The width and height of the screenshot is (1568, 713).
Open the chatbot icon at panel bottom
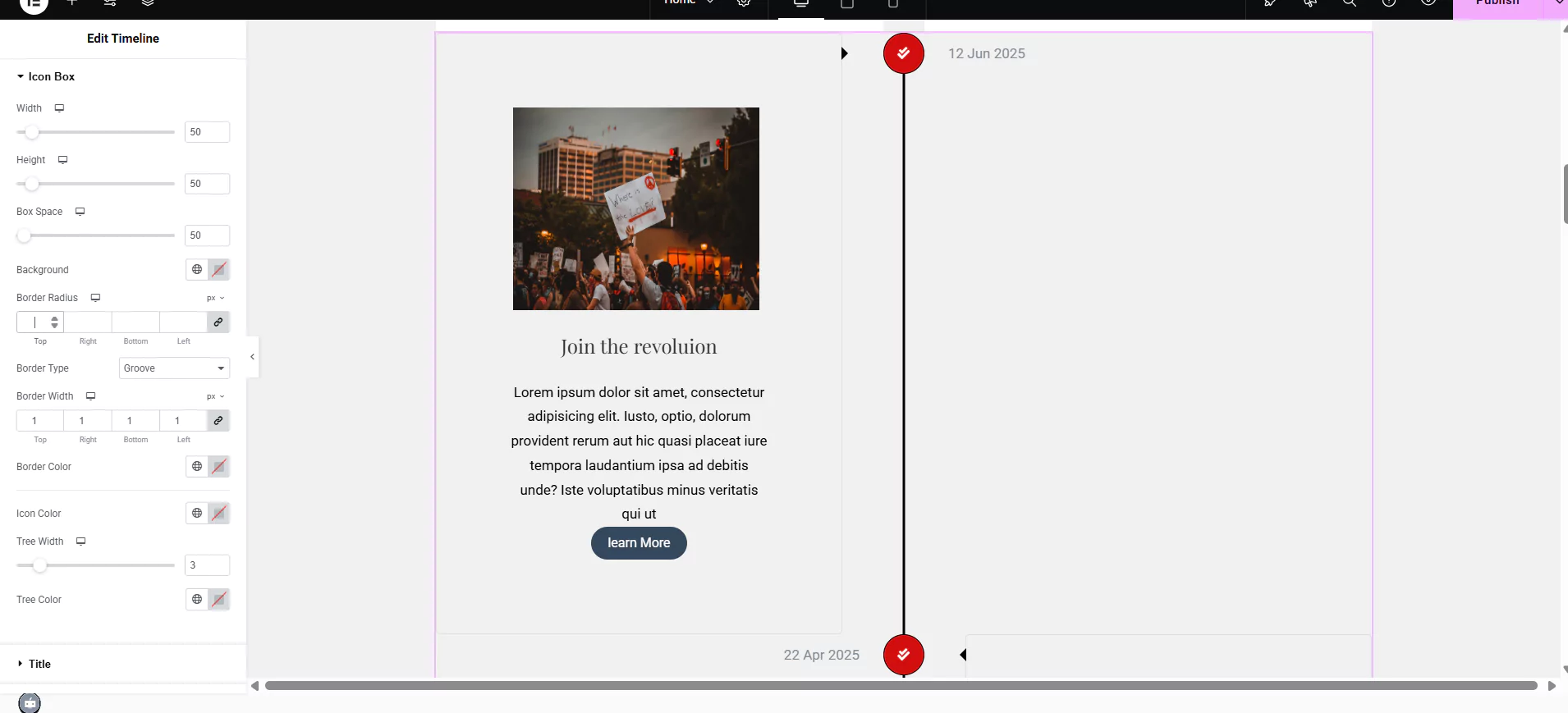coord(30,703)
